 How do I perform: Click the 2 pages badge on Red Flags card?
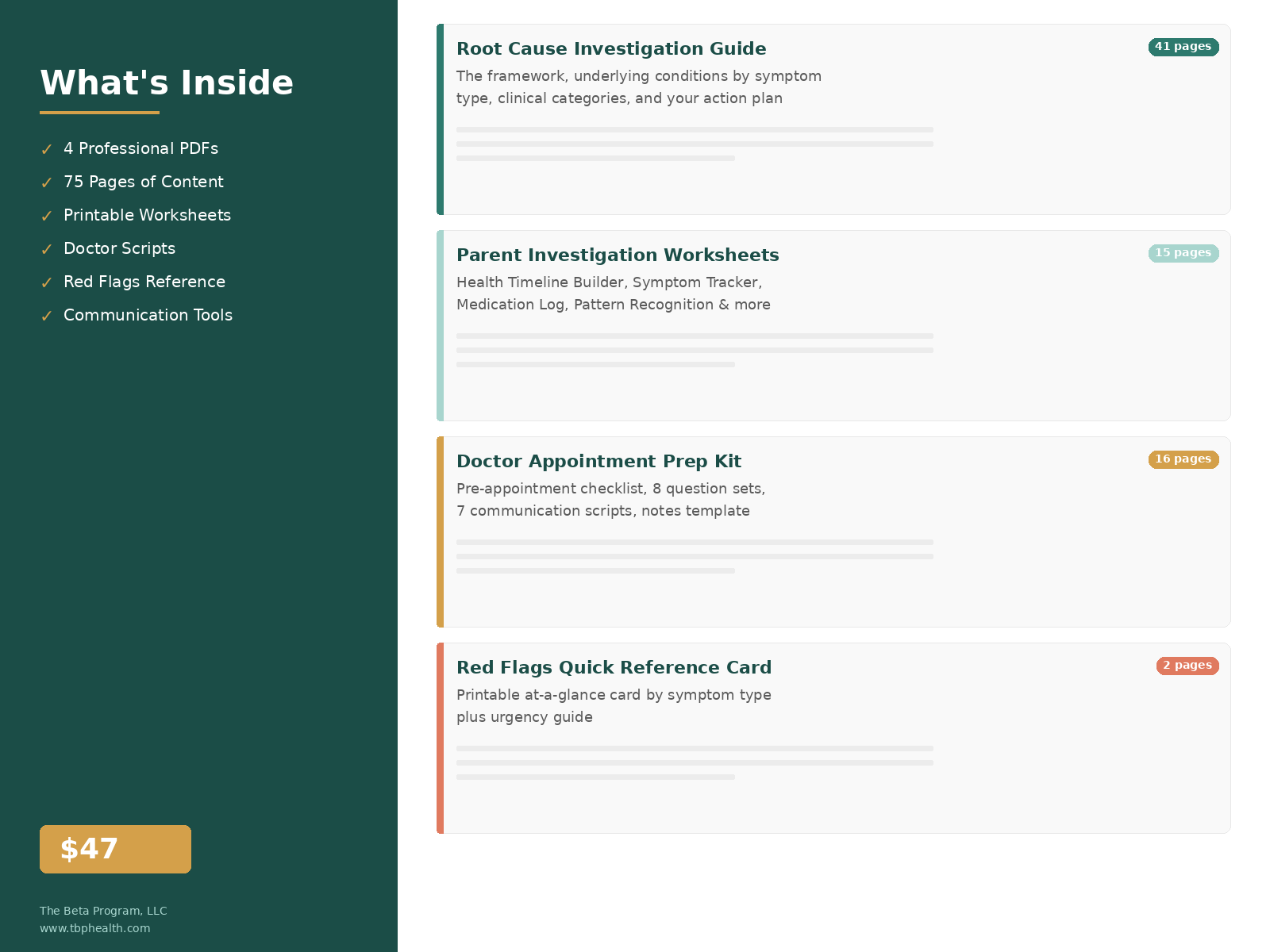[1187, 666]
